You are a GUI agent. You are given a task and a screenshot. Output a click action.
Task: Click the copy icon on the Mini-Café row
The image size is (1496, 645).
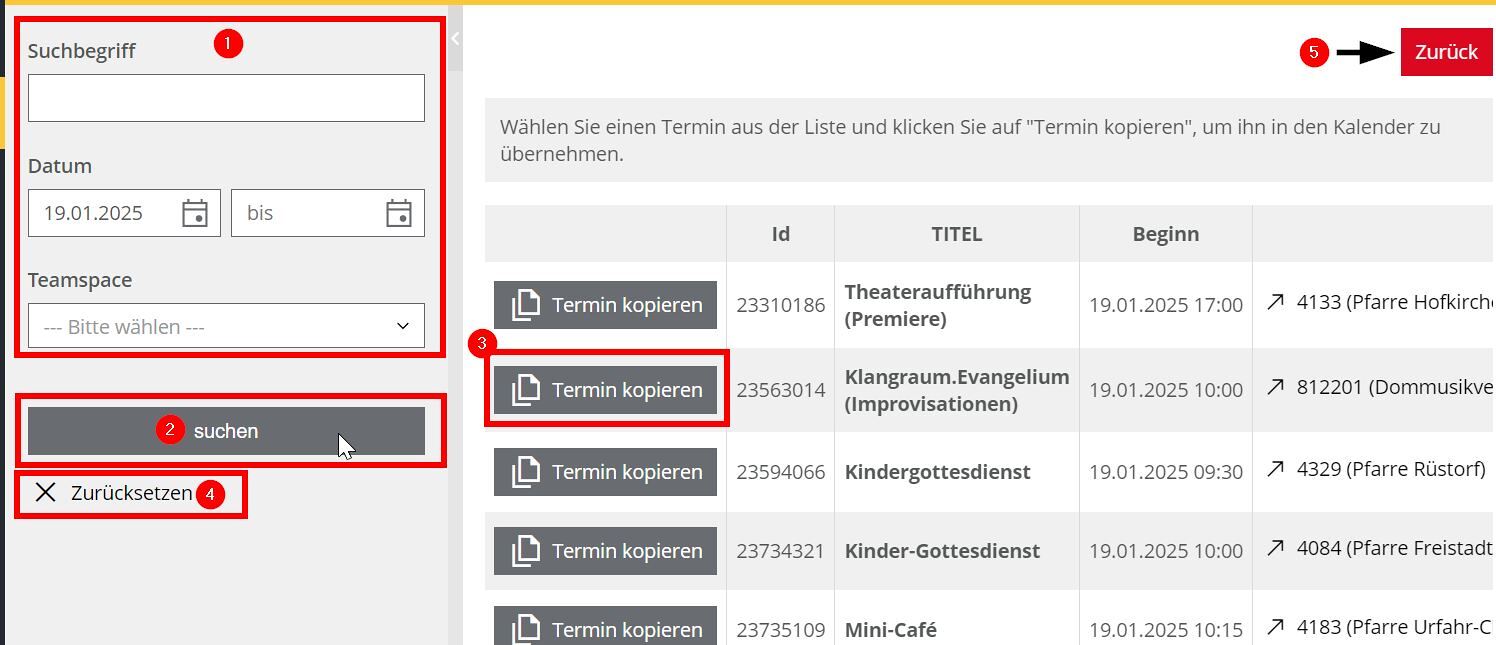[x=527, y=629]
